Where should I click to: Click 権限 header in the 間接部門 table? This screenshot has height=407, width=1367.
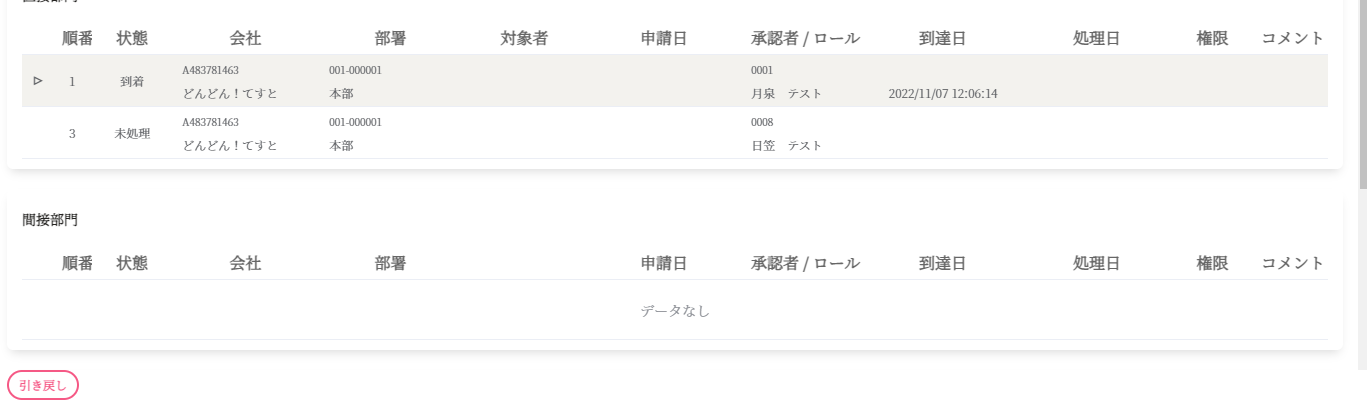coord(1212,264)
